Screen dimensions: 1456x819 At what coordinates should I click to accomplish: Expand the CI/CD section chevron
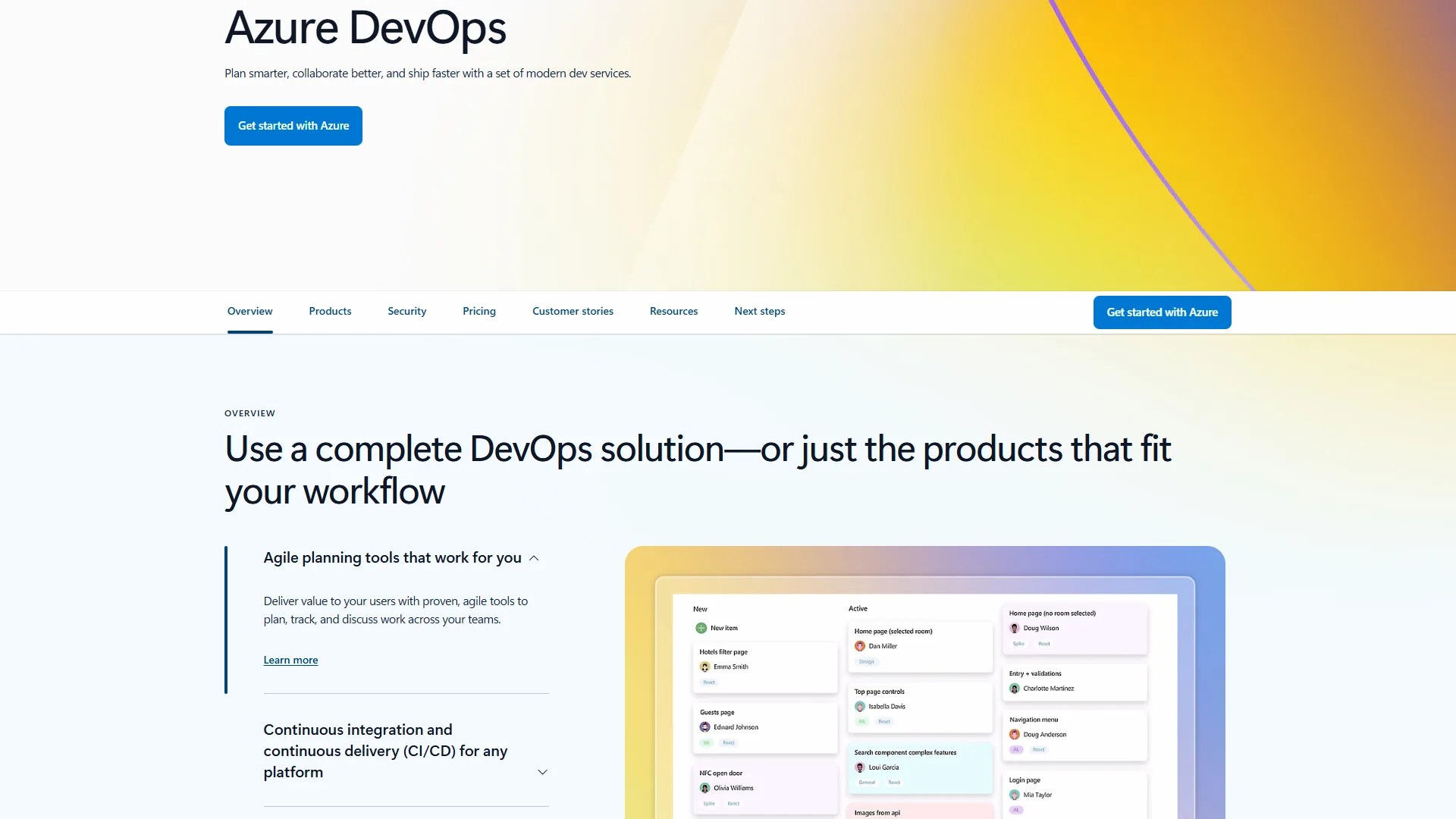coord(542,772)
